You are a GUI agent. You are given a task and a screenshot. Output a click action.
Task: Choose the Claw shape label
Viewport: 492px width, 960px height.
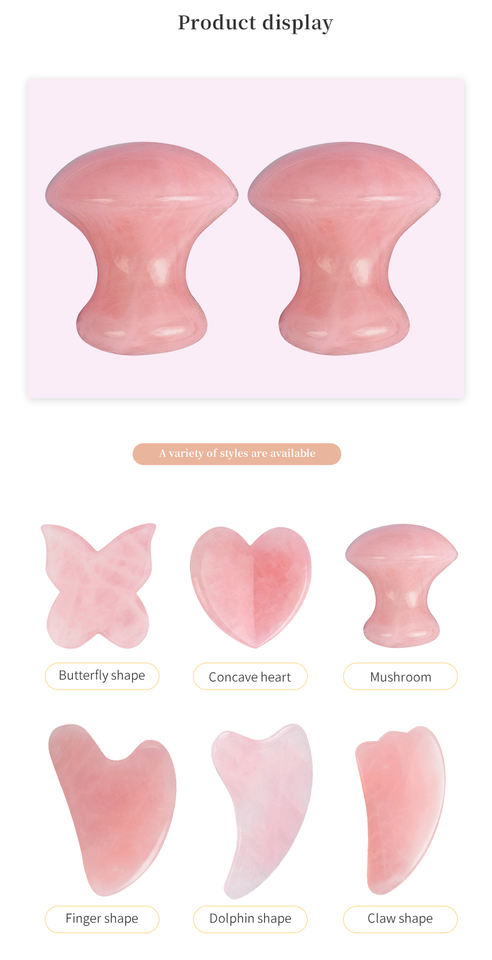coord(400,918)
